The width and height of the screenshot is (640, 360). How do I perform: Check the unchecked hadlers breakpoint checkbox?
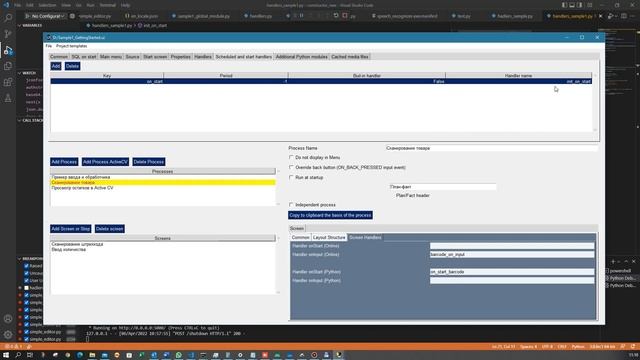[27, 288]
